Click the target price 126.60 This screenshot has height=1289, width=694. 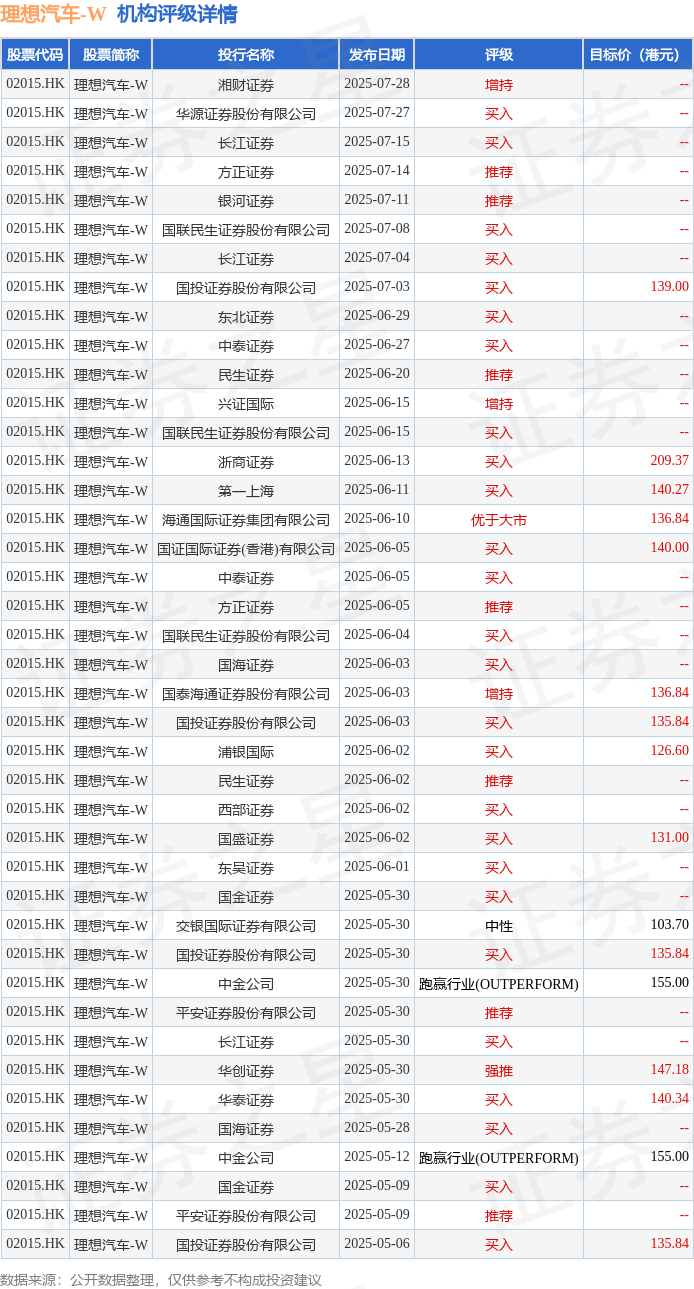click(x=669, y=751)
